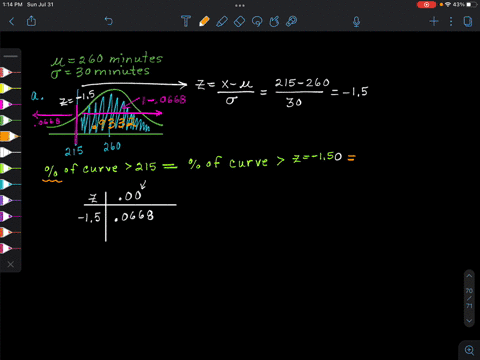Tap the handwritten '260 minutes' text
This screenshot has width=480, height=360.
121,59
